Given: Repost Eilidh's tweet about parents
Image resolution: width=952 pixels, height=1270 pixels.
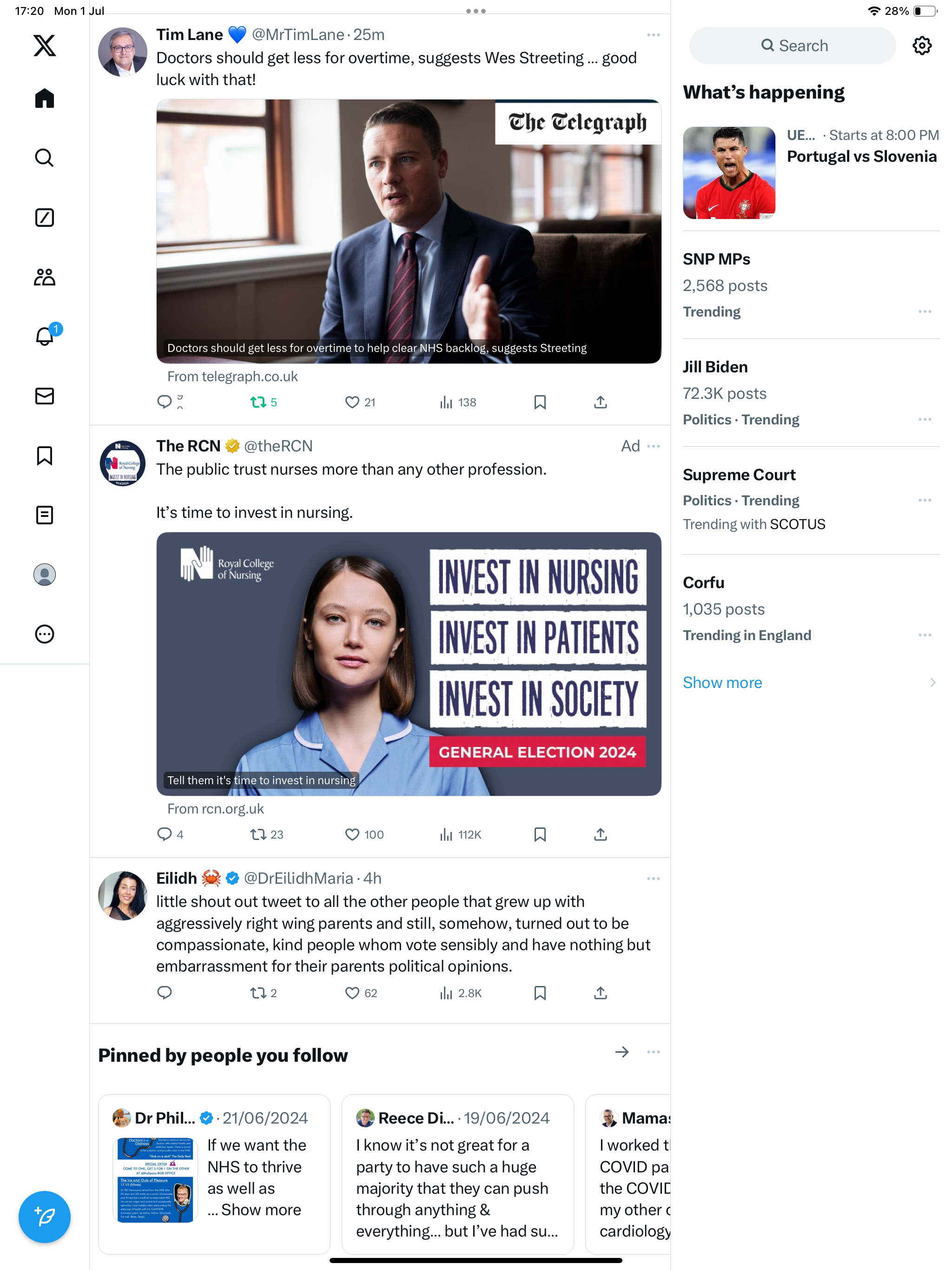Looking at the screenshot, I should pyautogui.click(x=258, y=993).
